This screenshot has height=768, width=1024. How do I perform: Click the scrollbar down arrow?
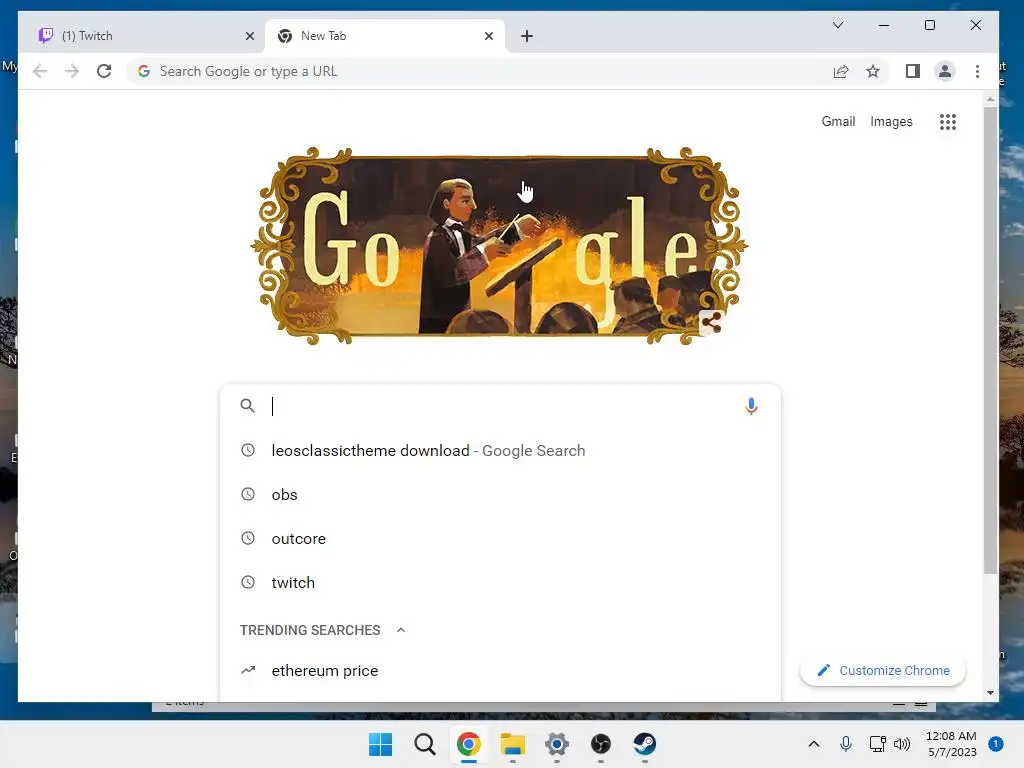coord(990,693)
